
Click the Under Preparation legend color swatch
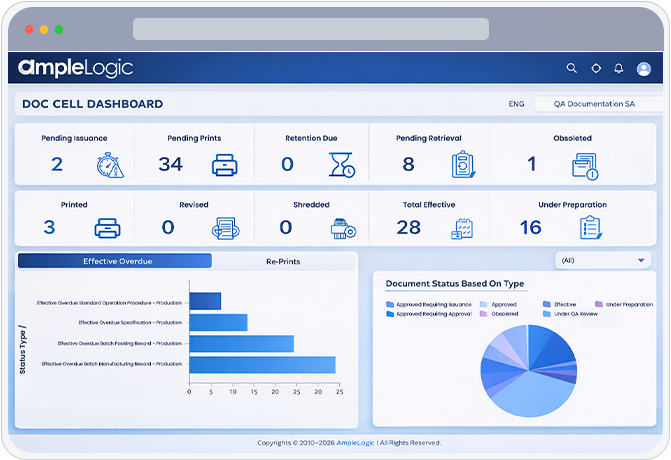click(x=599, y=304)
